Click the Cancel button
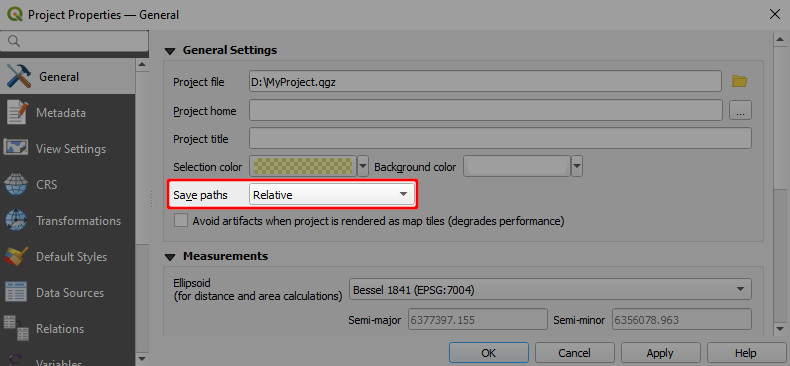The height and width of the screenshot is (366, 790). [x=574, y=353]
